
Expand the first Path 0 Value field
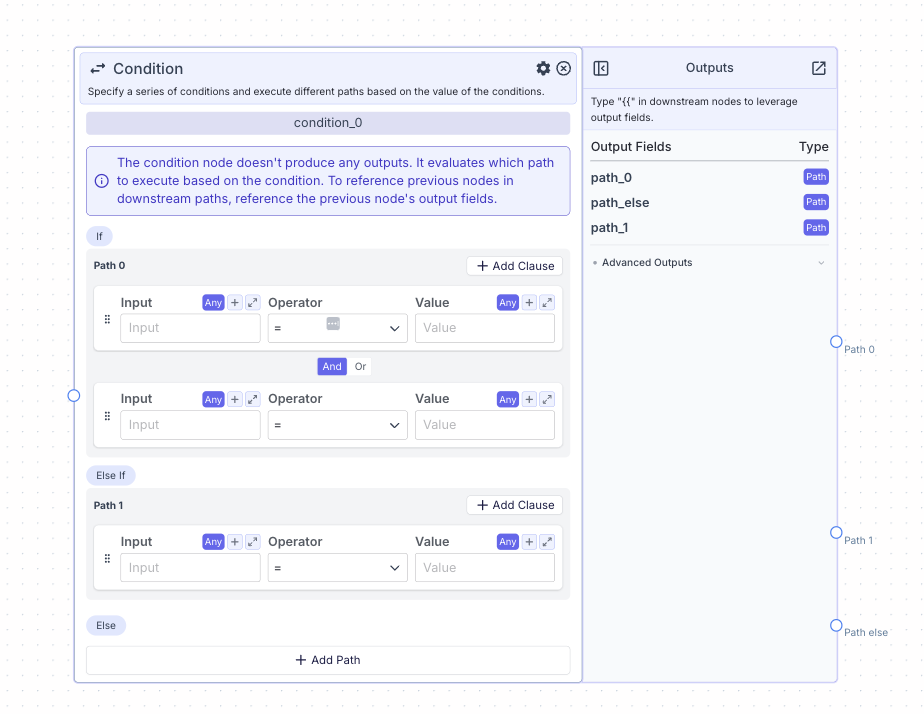547,303
